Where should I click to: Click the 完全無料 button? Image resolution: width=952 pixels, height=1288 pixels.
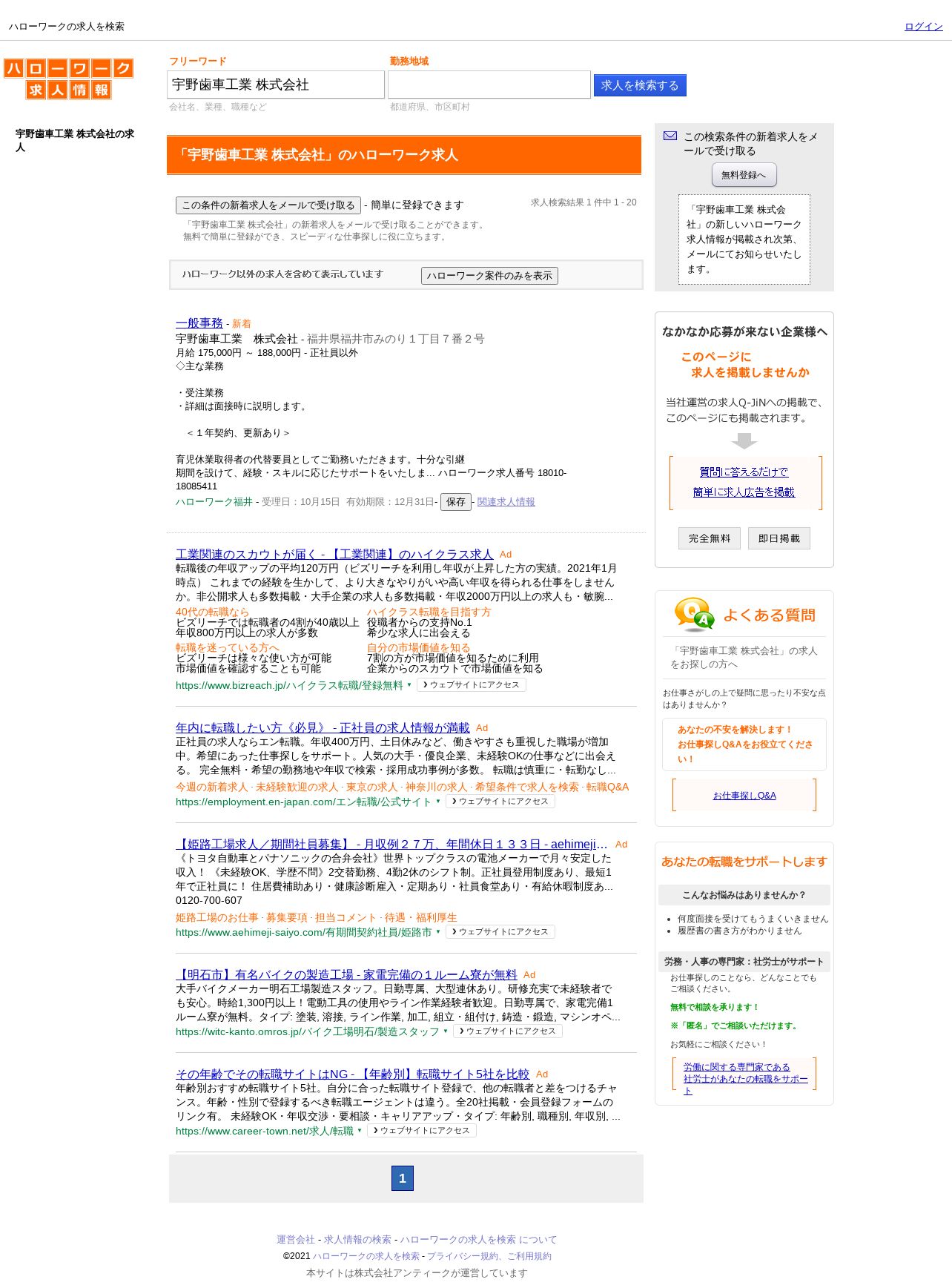pyautogui.click(x=710, y=538)
